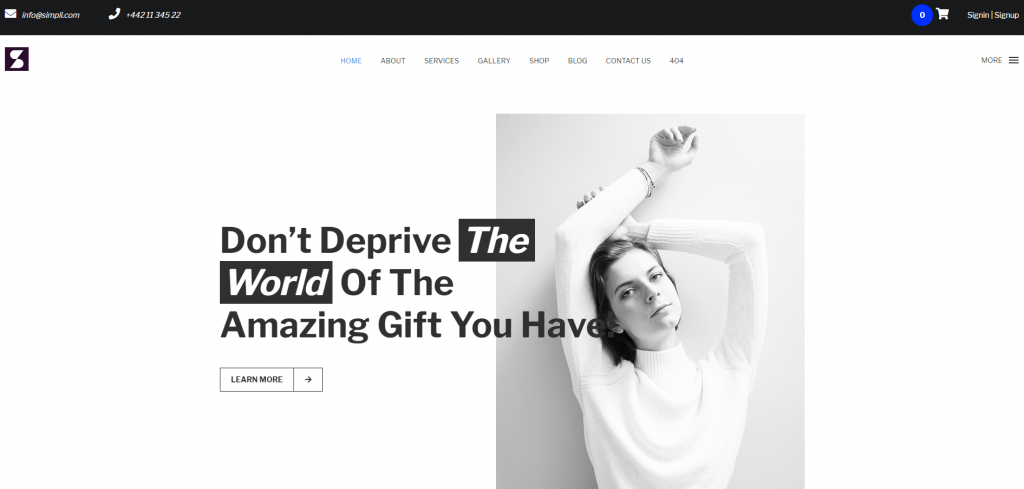Click the info@simpli.com email address
The height and width of the screenshot is (489, 1024).
coord(50,15)
